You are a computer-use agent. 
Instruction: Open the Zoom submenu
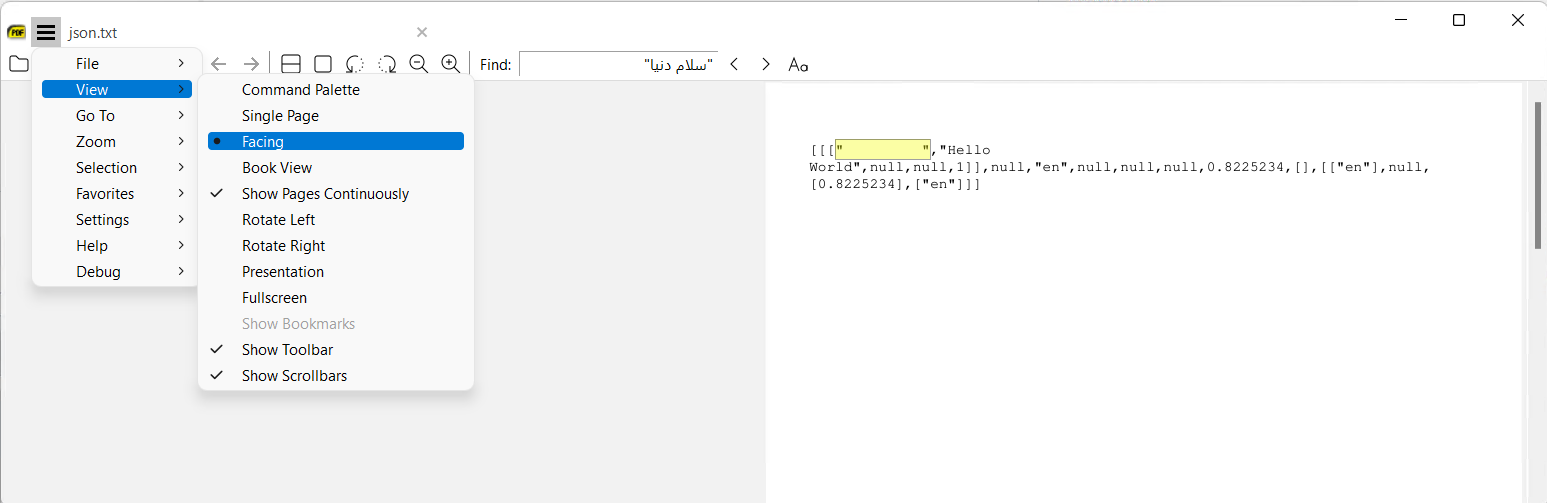coord(117,141)
